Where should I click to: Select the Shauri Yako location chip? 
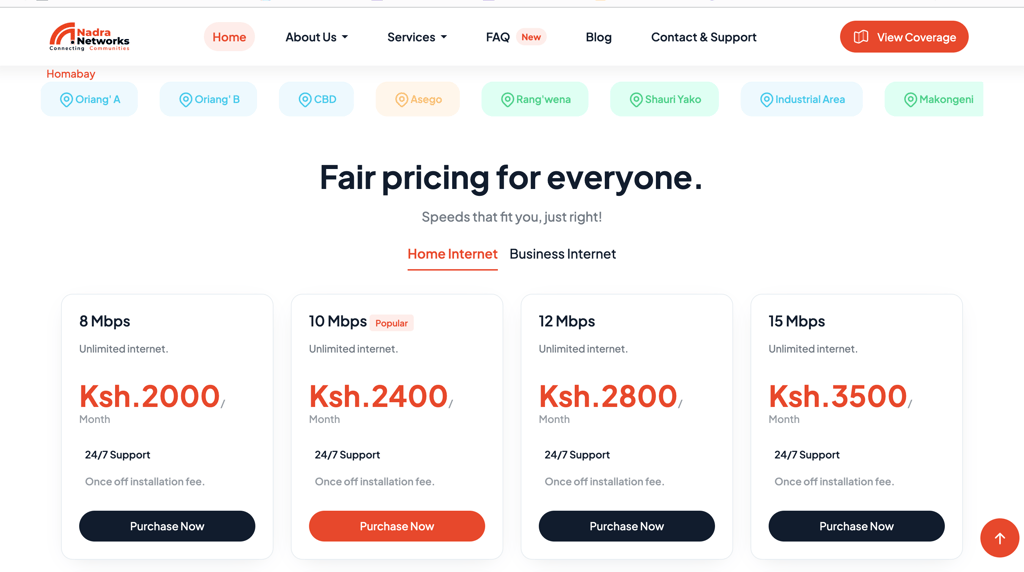[x=664, y=99]
